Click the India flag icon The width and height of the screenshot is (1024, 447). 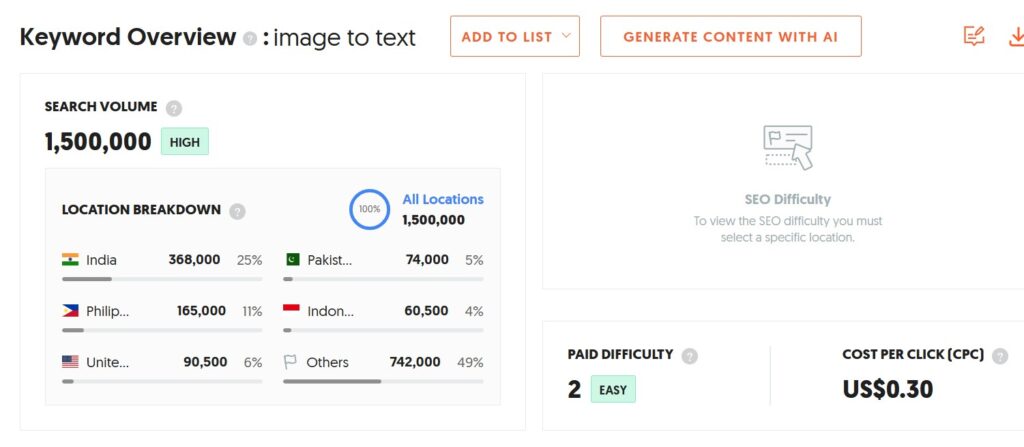pyautogui.click(x=71, y=260)
